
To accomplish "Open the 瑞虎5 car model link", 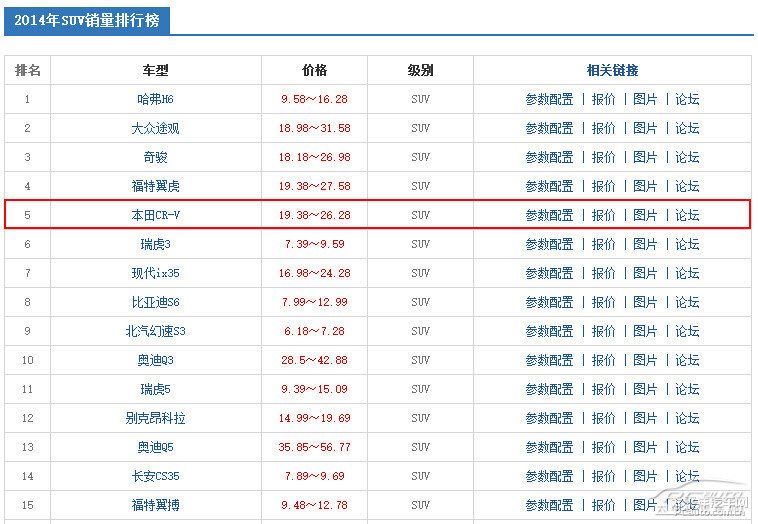I will tap(155, 389).
